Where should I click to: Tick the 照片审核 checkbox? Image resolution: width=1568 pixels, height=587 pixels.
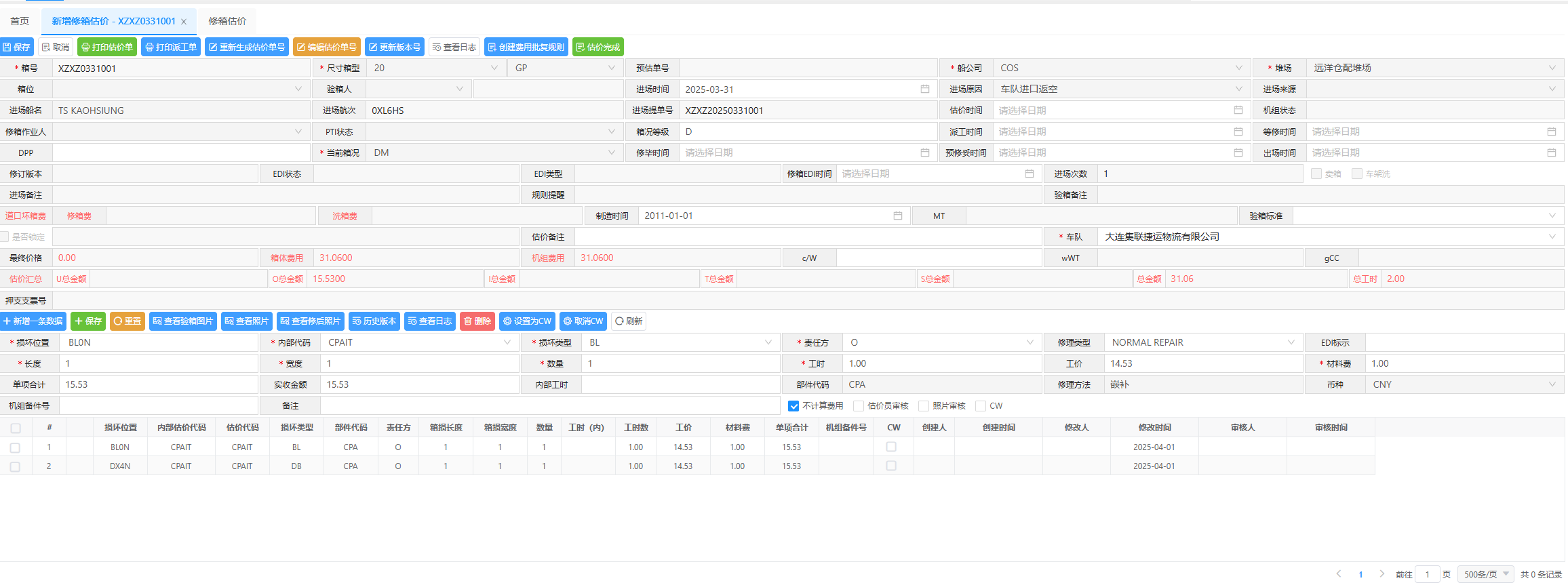(924, 406)
